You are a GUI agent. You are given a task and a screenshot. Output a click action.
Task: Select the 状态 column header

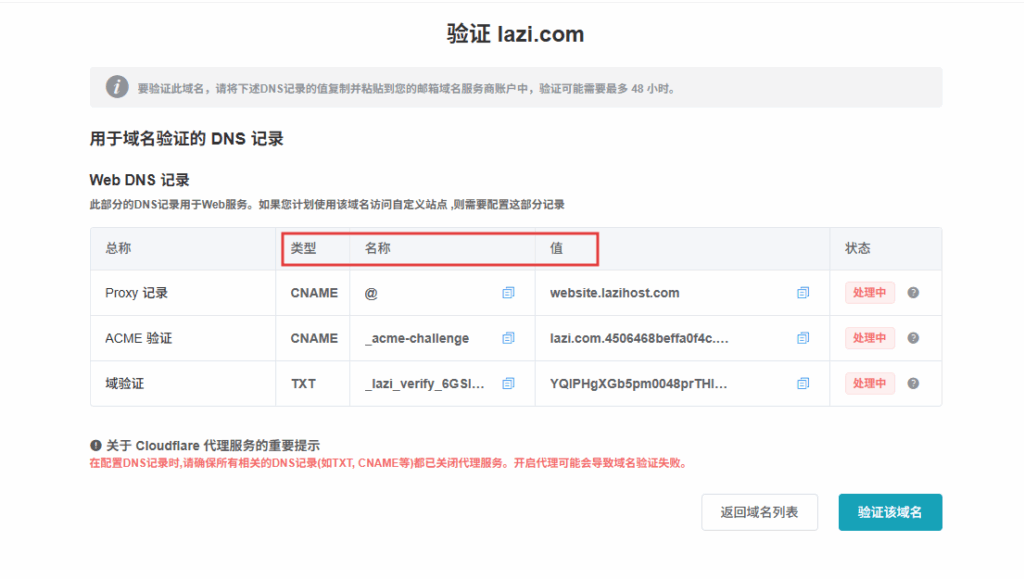[x=858, y=248]
